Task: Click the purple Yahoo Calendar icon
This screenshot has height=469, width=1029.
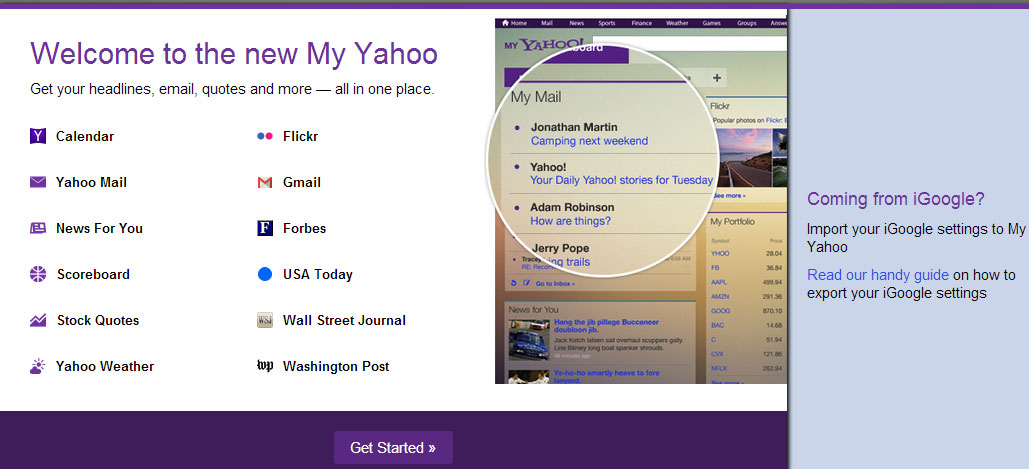Action: 38,136
